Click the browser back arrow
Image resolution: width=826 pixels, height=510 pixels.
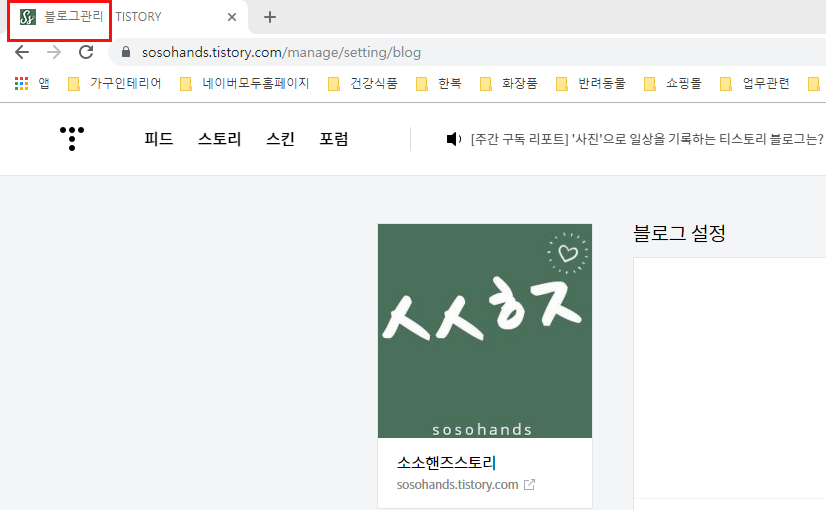(x=22, y=52)
